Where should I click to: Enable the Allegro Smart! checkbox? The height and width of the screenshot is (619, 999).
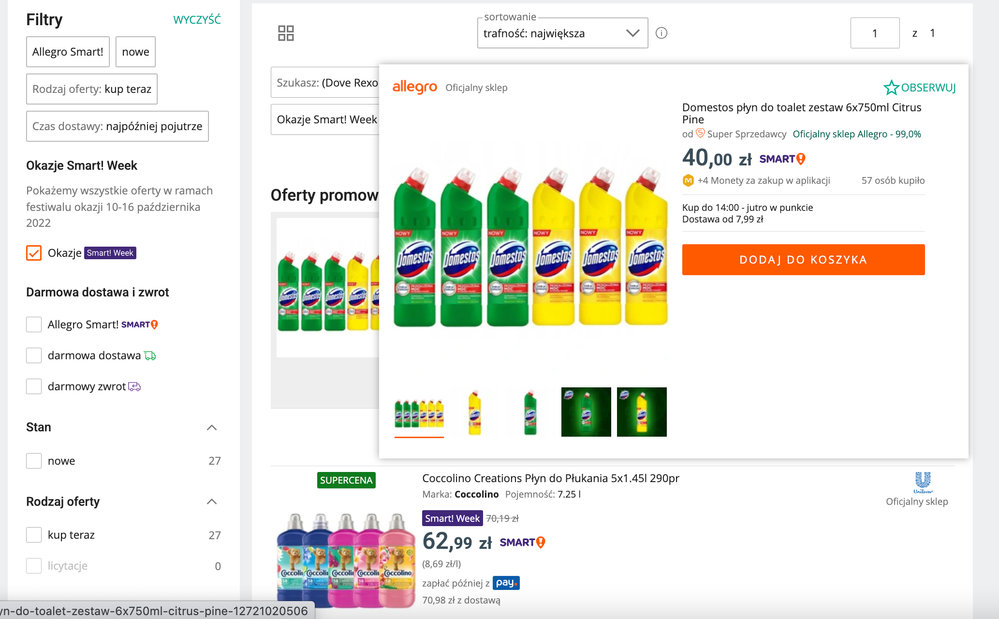coord(34,325)
